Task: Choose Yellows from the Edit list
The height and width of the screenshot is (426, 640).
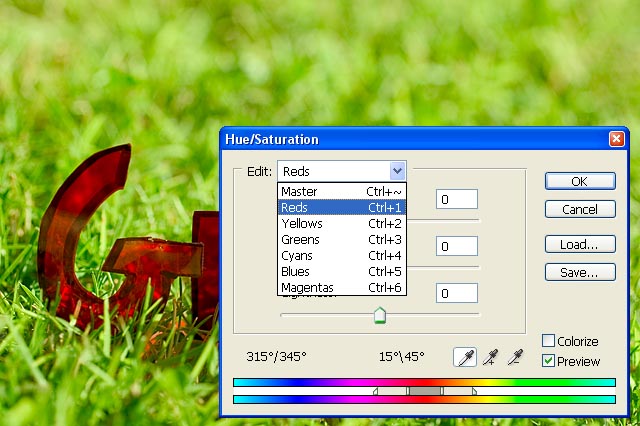Action: (x=342, y=223)
